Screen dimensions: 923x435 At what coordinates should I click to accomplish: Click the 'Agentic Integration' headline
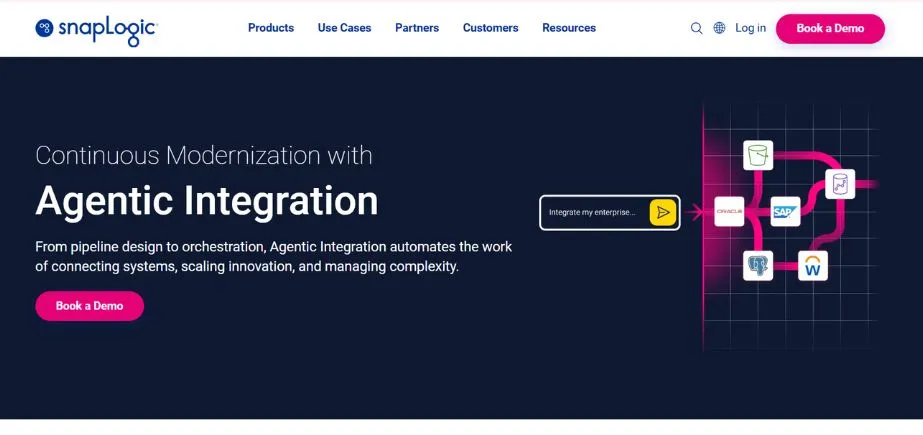click(x=207, y=201)
